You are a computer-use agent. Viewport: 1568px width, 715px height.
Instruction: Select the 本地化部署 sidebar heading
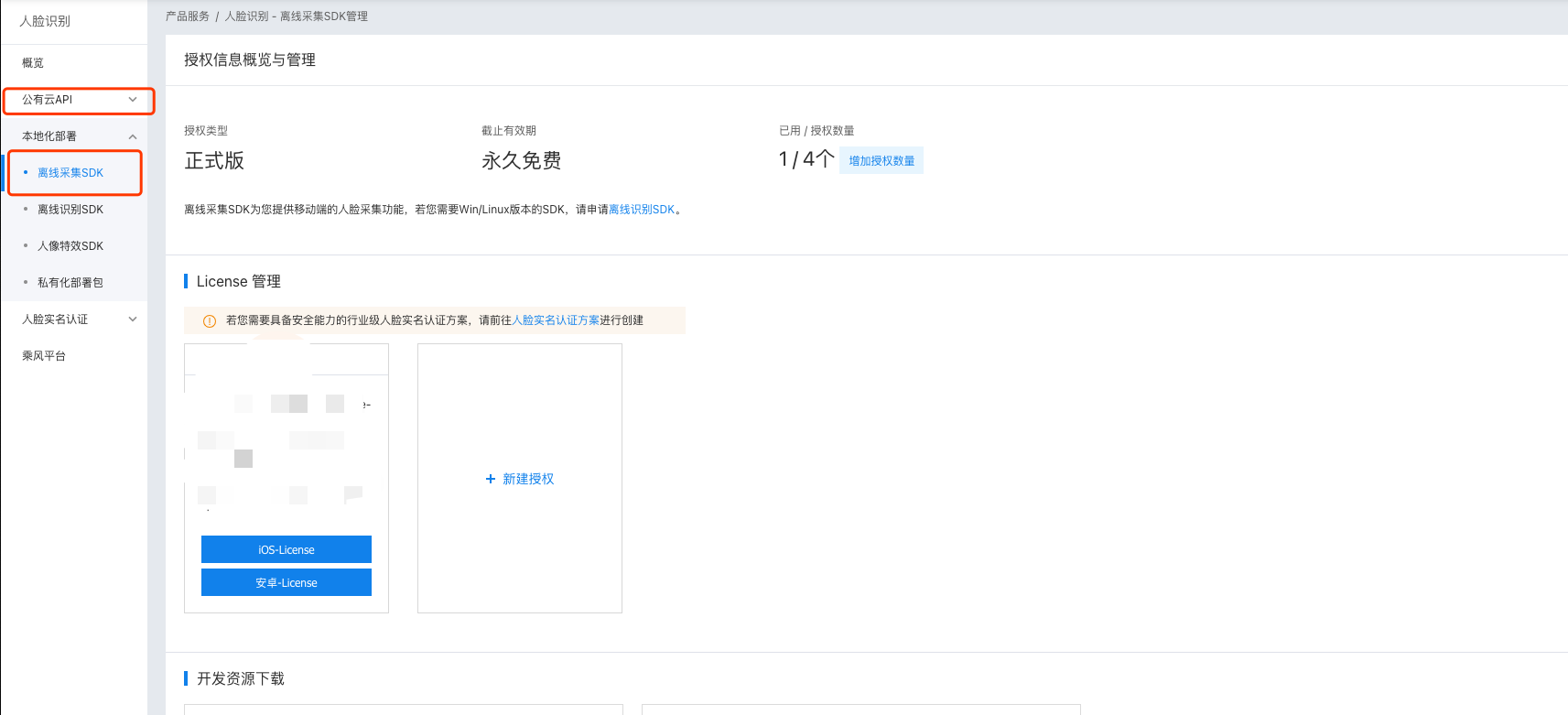49,136
